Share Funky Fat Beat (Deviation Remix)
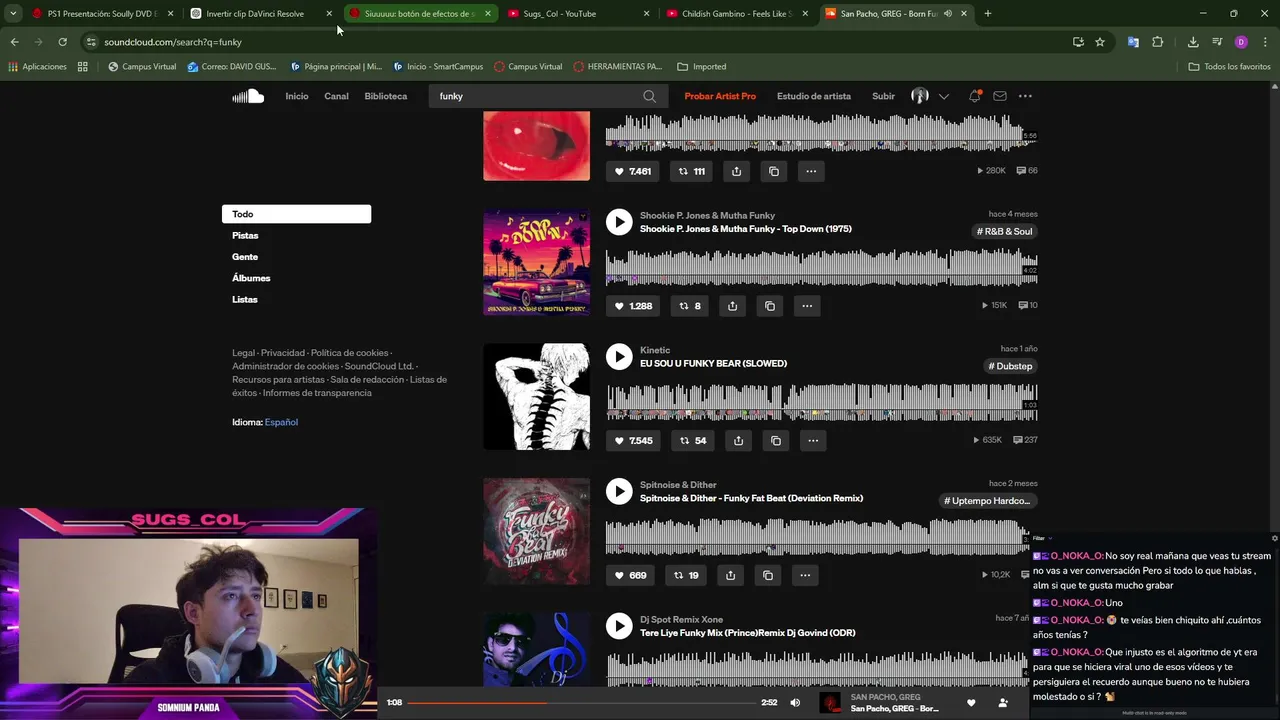Image resolution: width=1280 pixels, height=720 pixels. point(730,575)
